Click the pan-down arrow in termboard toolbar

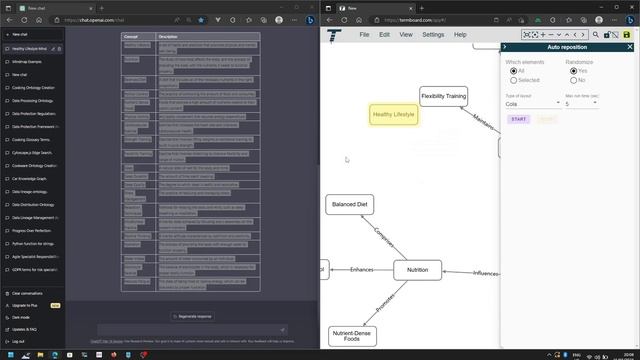[559, 35]
